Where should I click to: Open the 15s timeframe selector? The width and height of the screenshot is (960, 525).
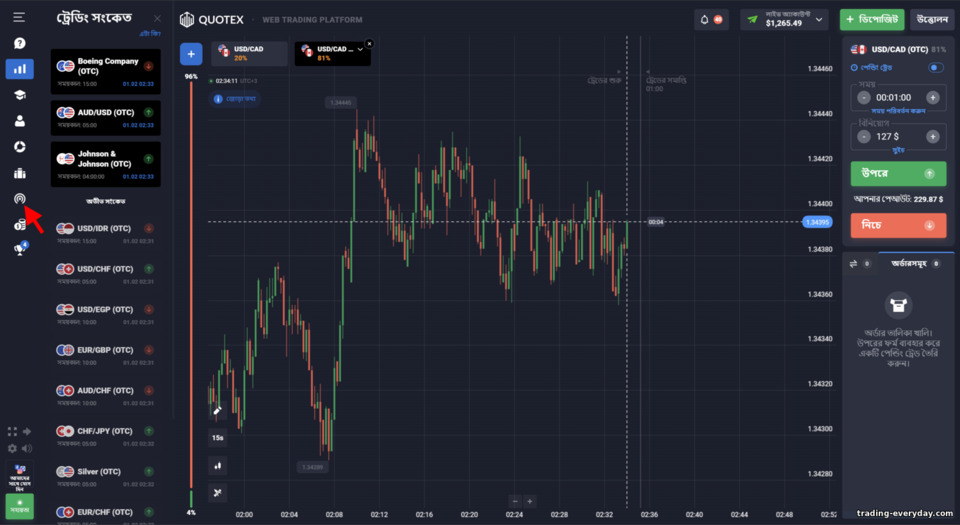tap(217, 438)
